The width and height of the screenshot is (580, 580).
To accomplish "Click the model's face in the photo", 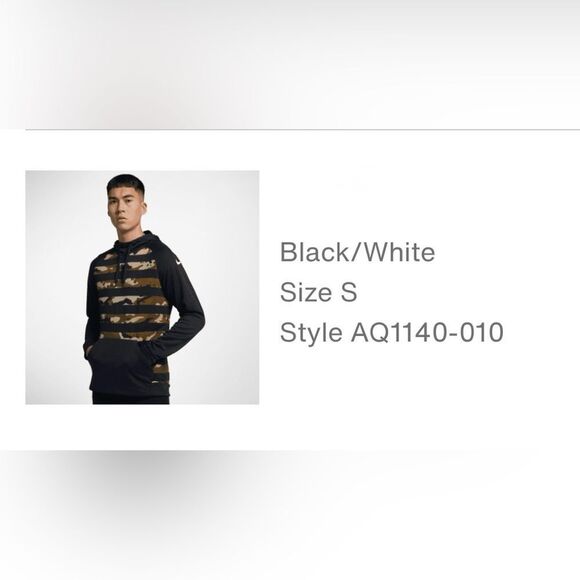I will [x=125, y=208].
